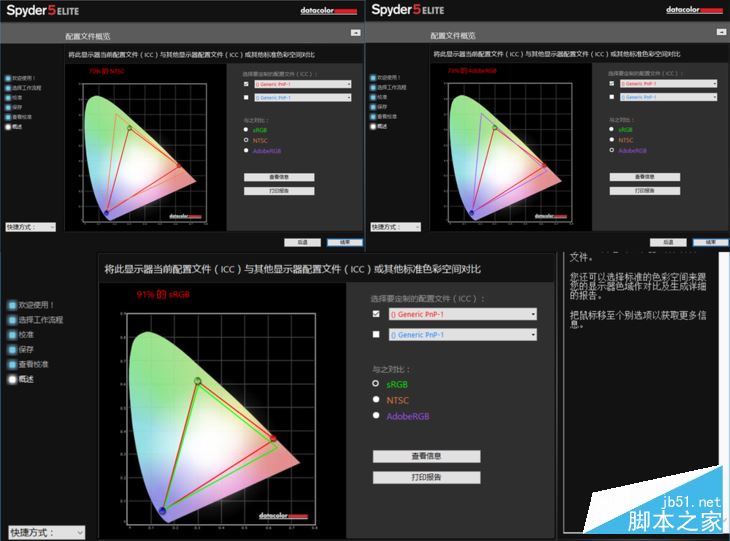730x541 pixels.
Task: Open 选择工作流程 step icon in bottom window
Action: (12, 320)
